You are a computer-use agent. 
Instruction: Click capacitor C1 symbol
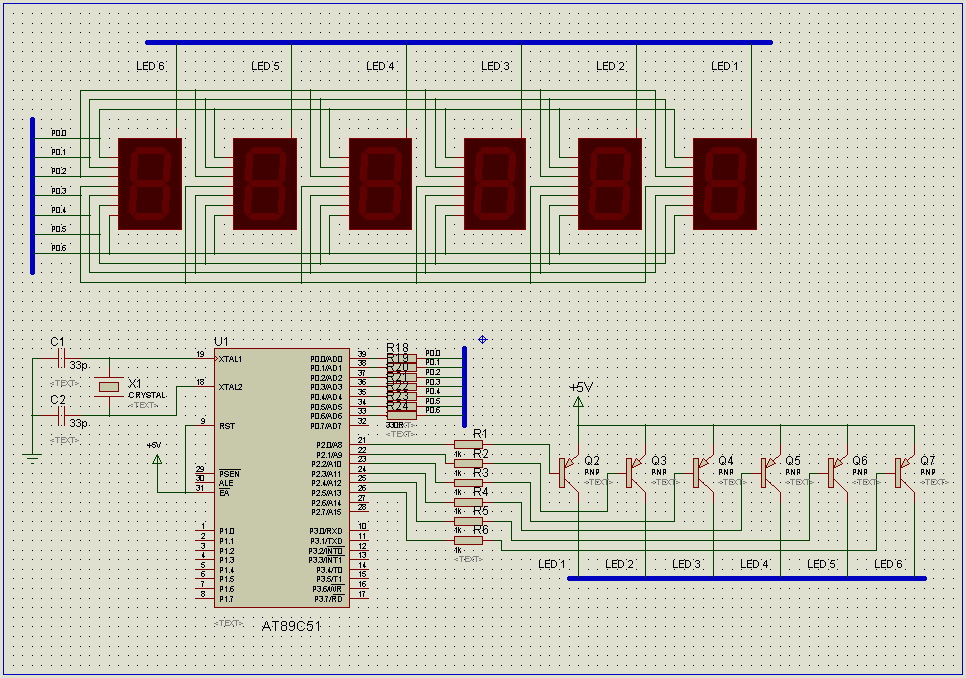pos(61,358)
